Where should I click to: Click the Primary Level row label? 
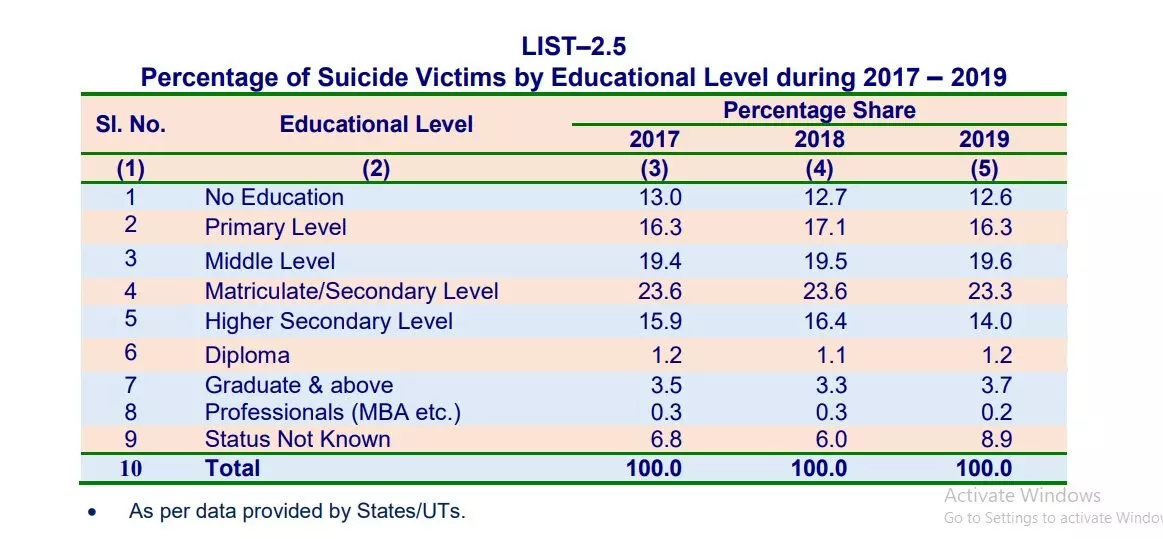coord(275,227)
